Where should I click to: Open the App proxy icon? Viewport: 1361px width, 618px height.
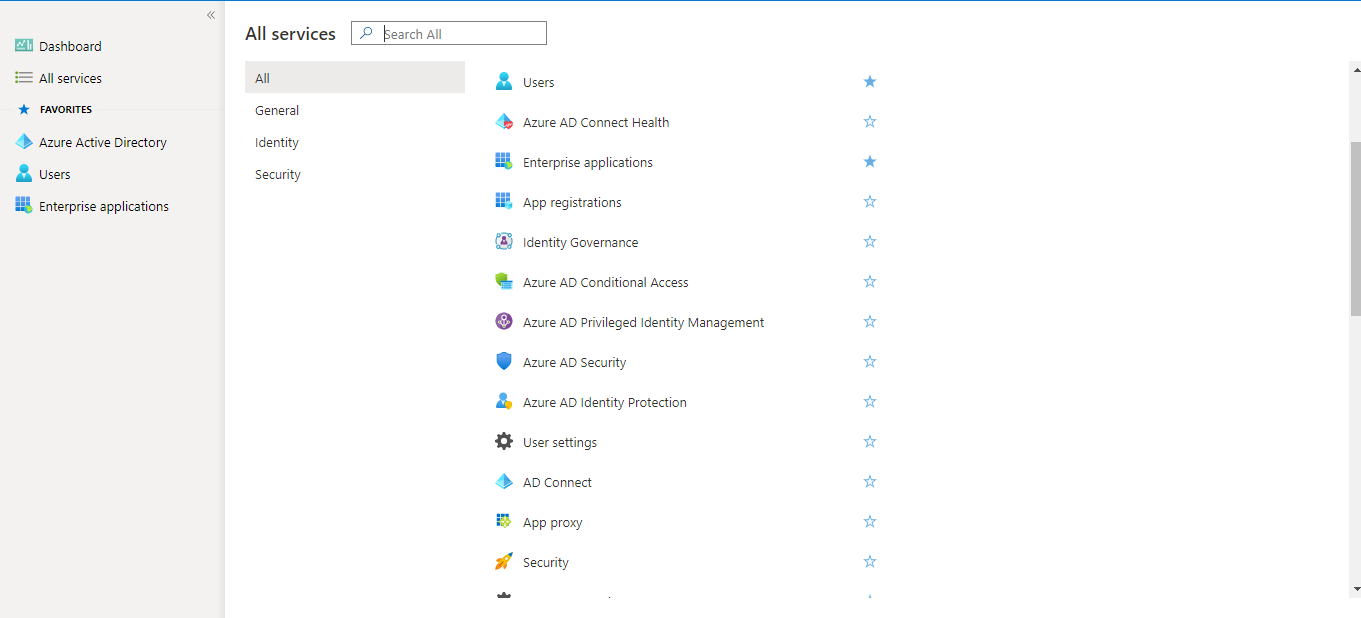pos(504,522)
